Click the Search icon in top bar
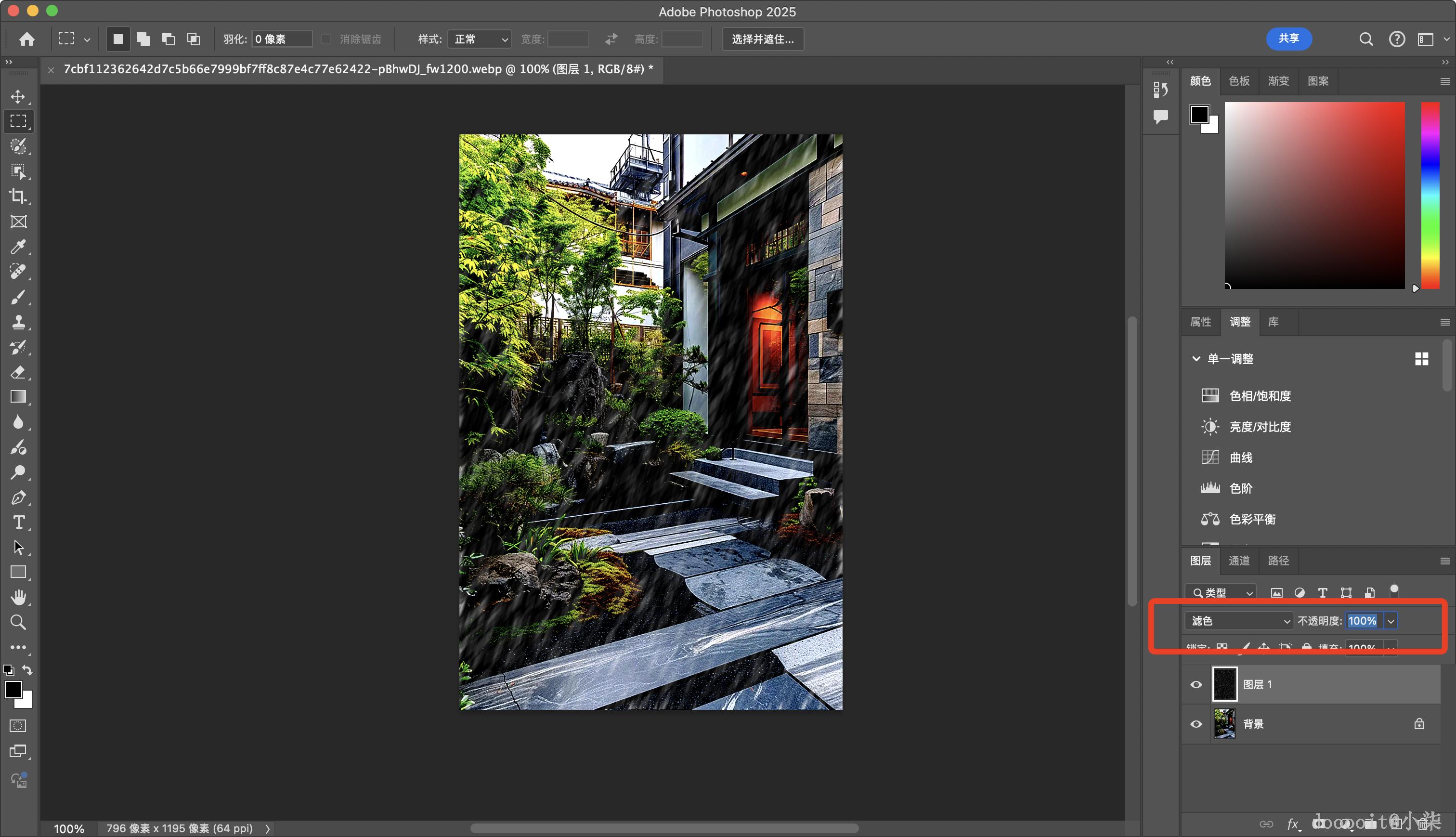Viewport: 1456px width, 837px height. pyautogui.click(x=1366, y=39)
